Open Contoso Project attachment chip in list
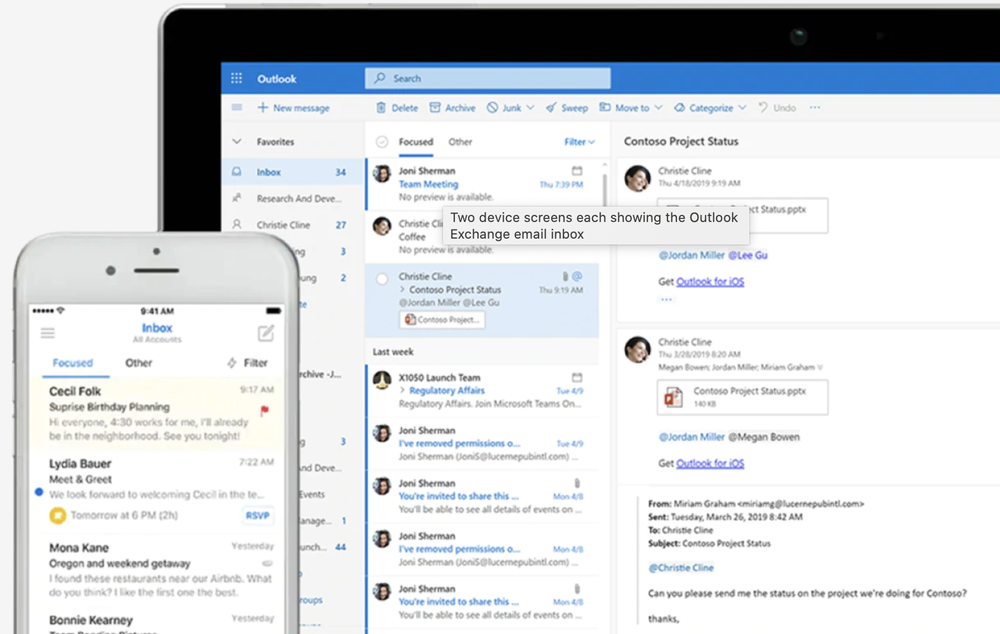 tap(442, 320)
